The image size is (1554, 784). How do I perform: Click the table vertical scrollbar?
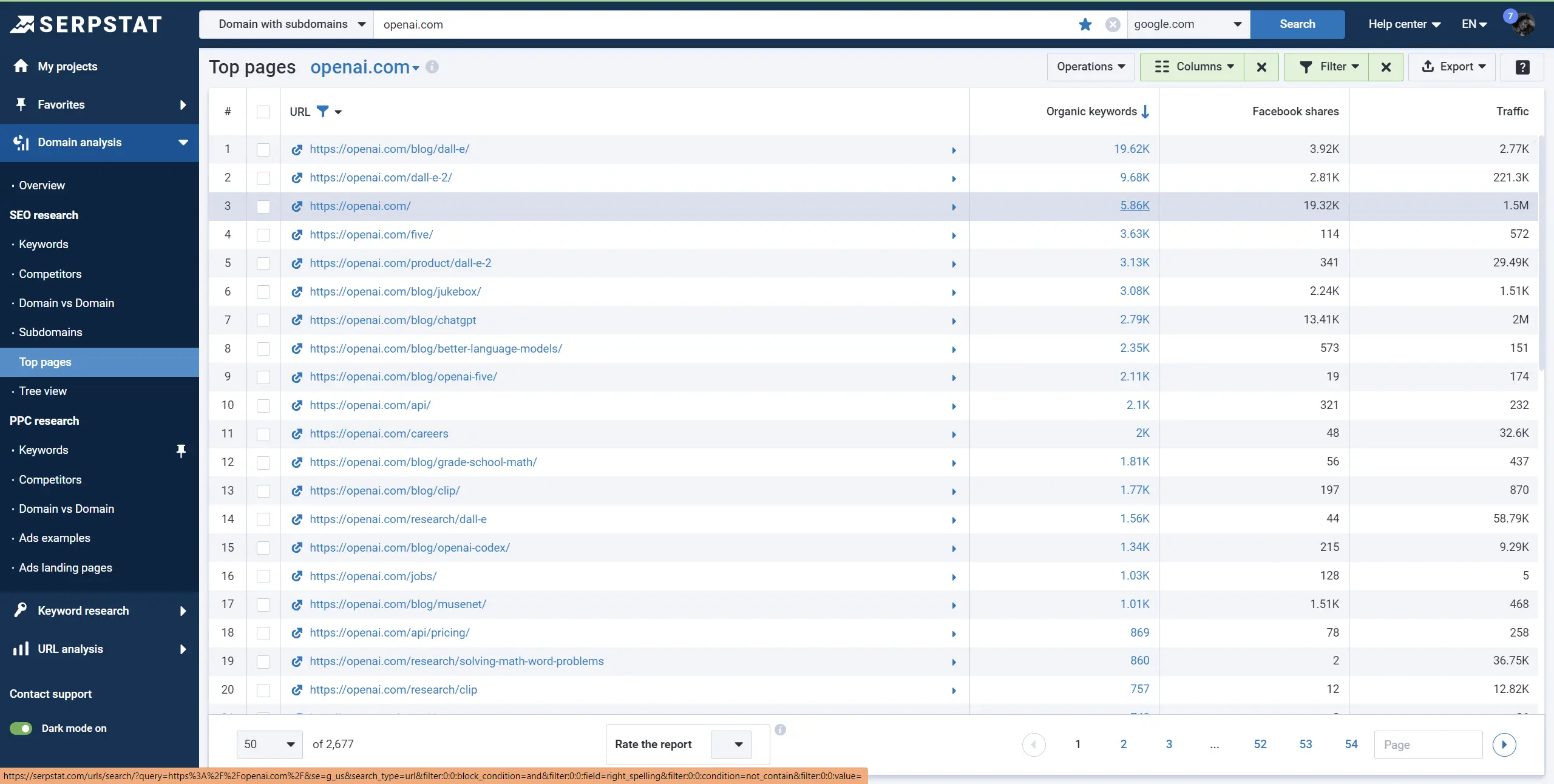tap(1541, 254)
